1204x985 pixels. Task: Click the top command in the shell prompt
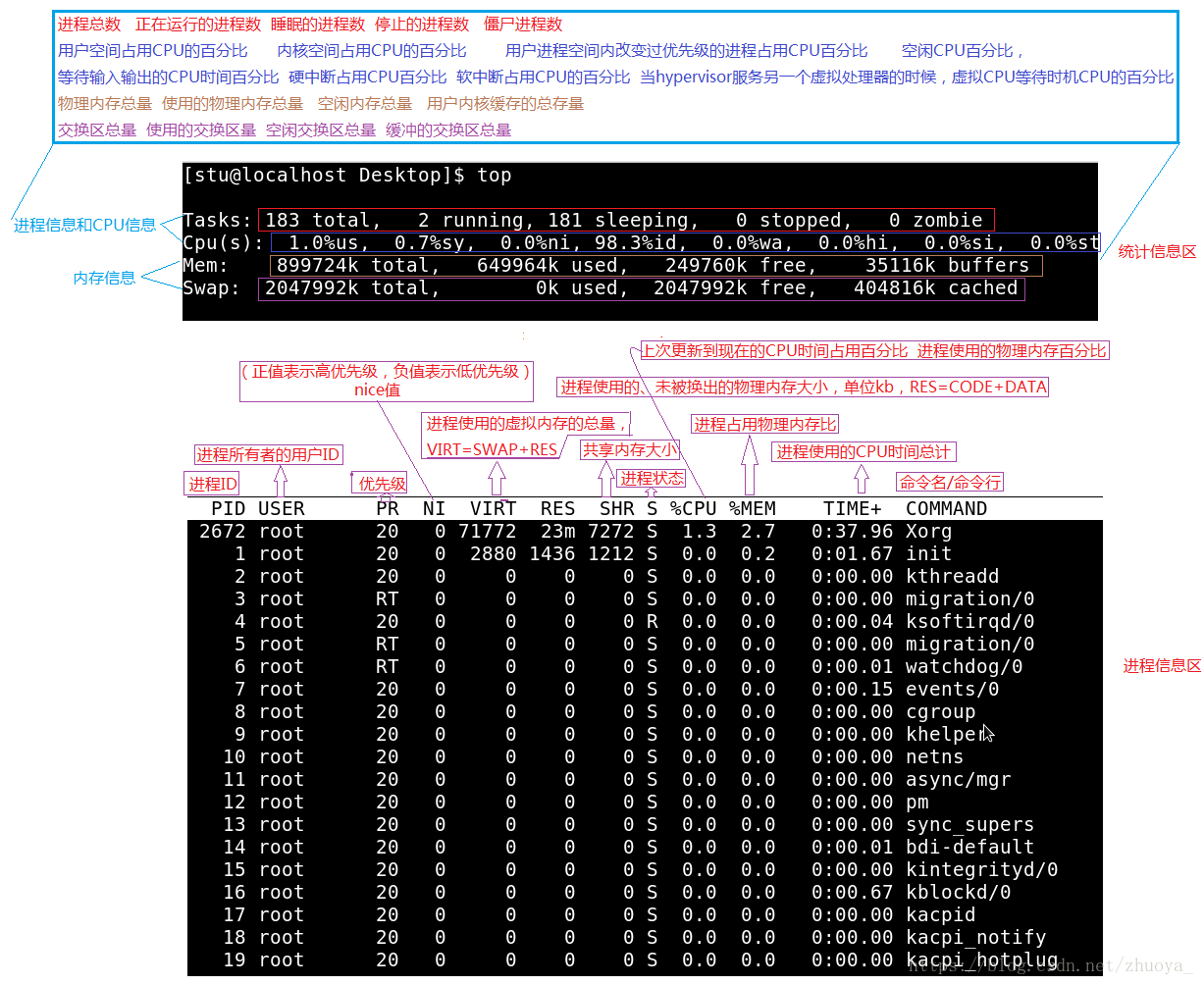[x=494, y=175]
